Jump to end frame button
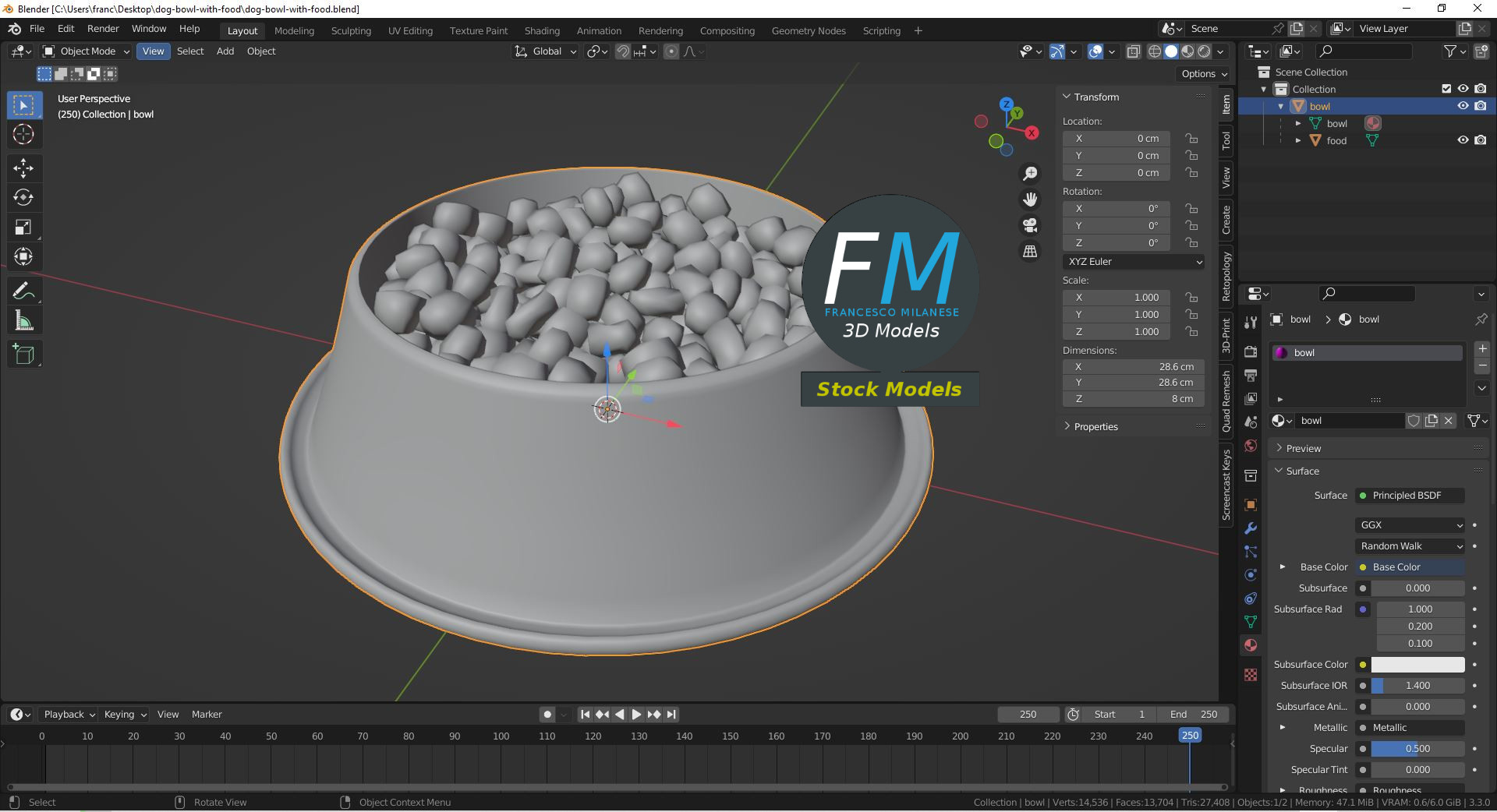The image size is (1497, 812). pos(671,715)
